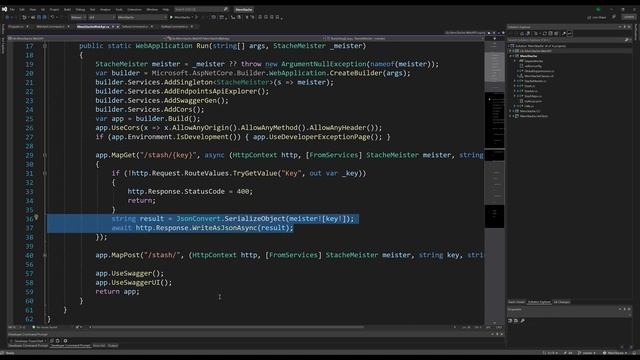This screenshot has width=640, height=360.
Task: Click the Visual Studio search box
Action: coord(201,9)
